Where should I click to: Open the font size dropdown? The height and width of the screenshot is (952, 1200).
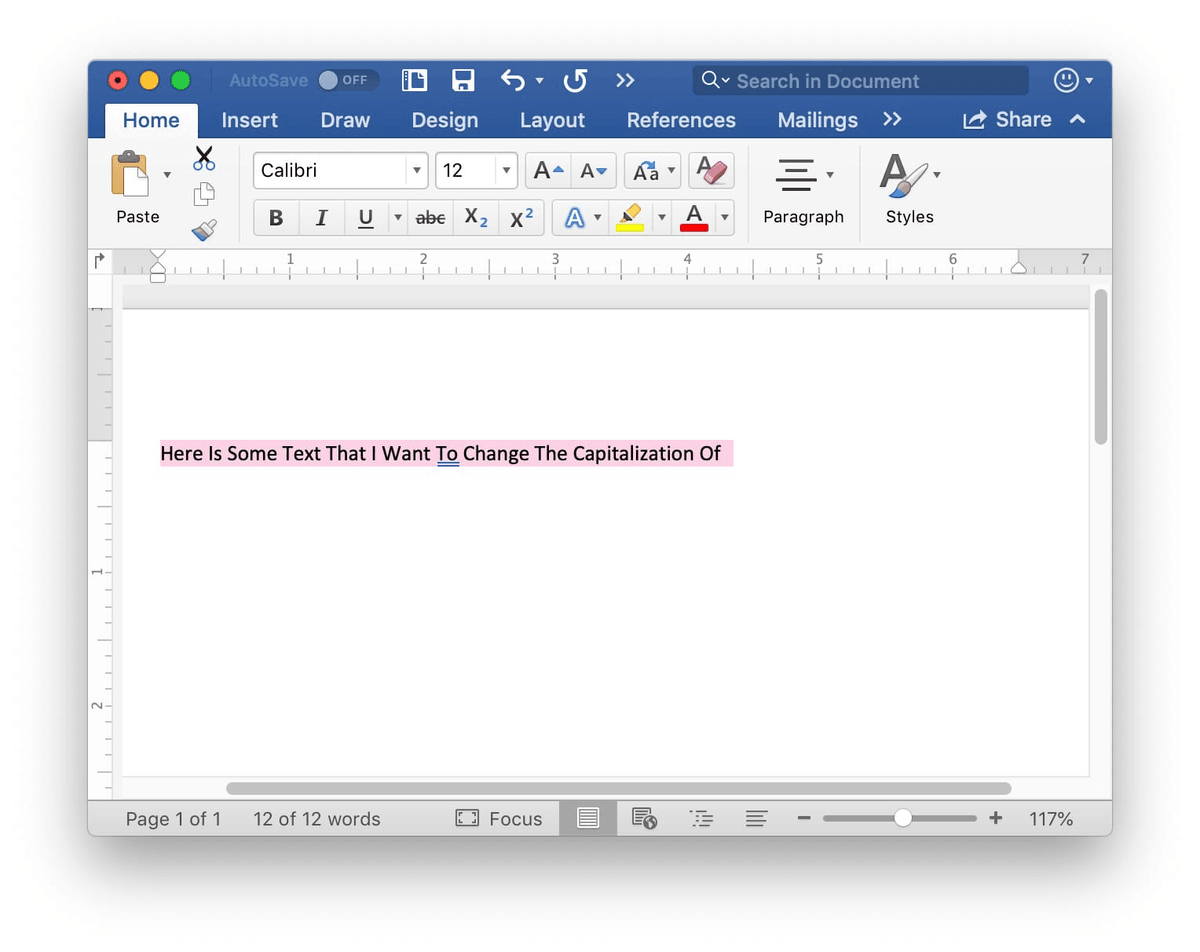(506, 170)
